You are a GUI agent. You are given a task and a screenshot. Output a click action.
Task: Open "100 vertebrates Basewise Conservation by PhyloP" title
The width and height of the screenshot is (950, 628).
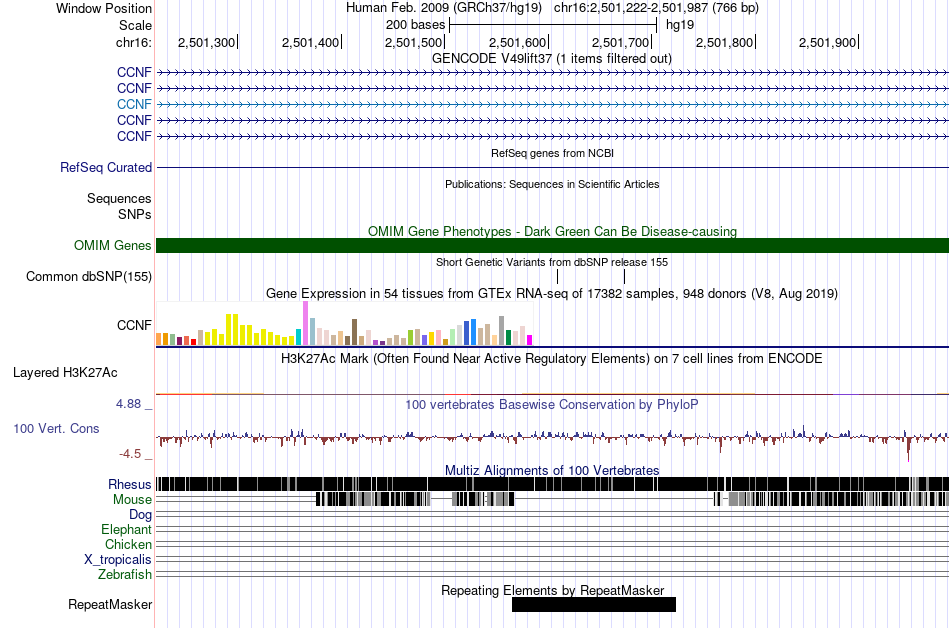(552, 405)
